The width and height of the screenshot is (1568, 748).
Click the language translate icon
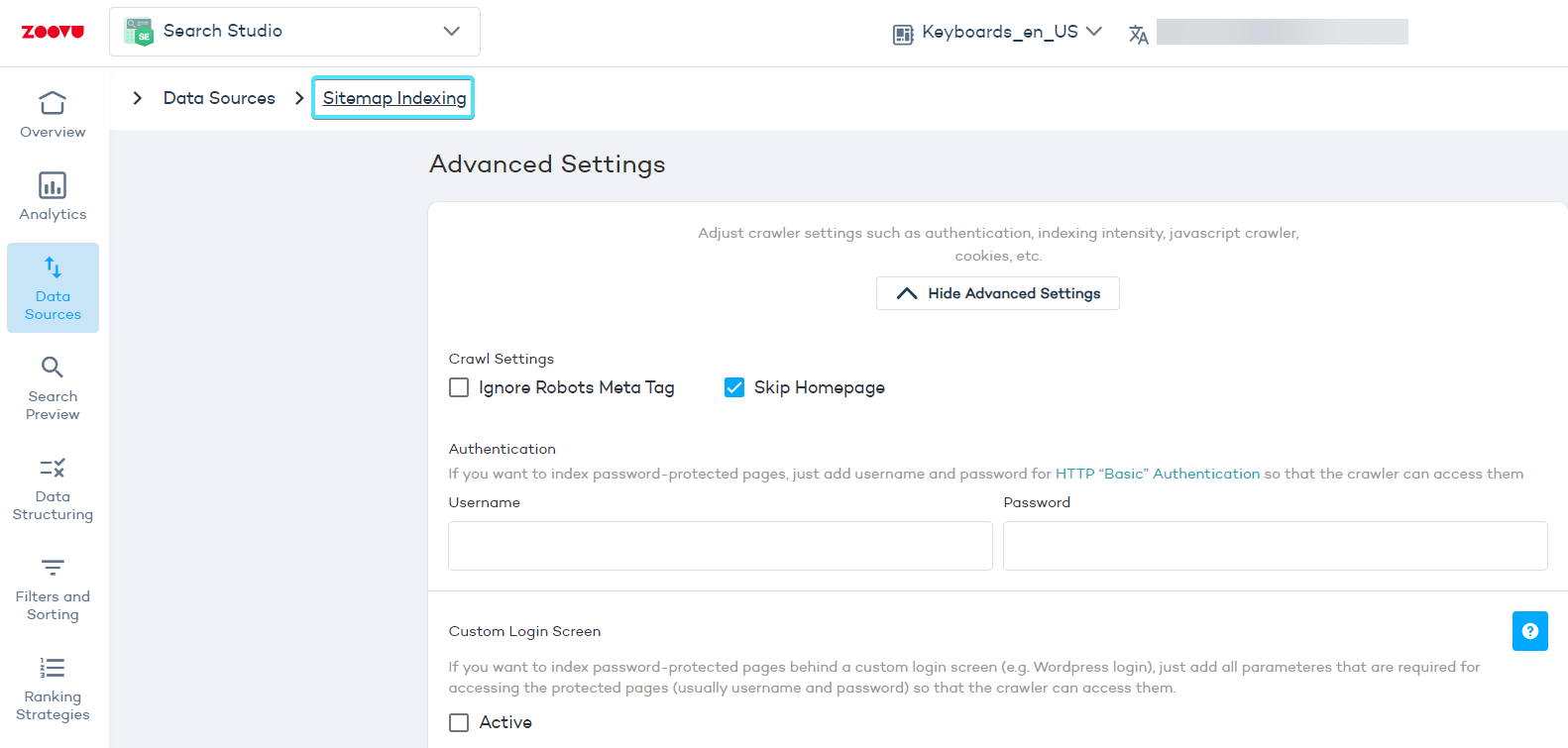(1138, 35)
